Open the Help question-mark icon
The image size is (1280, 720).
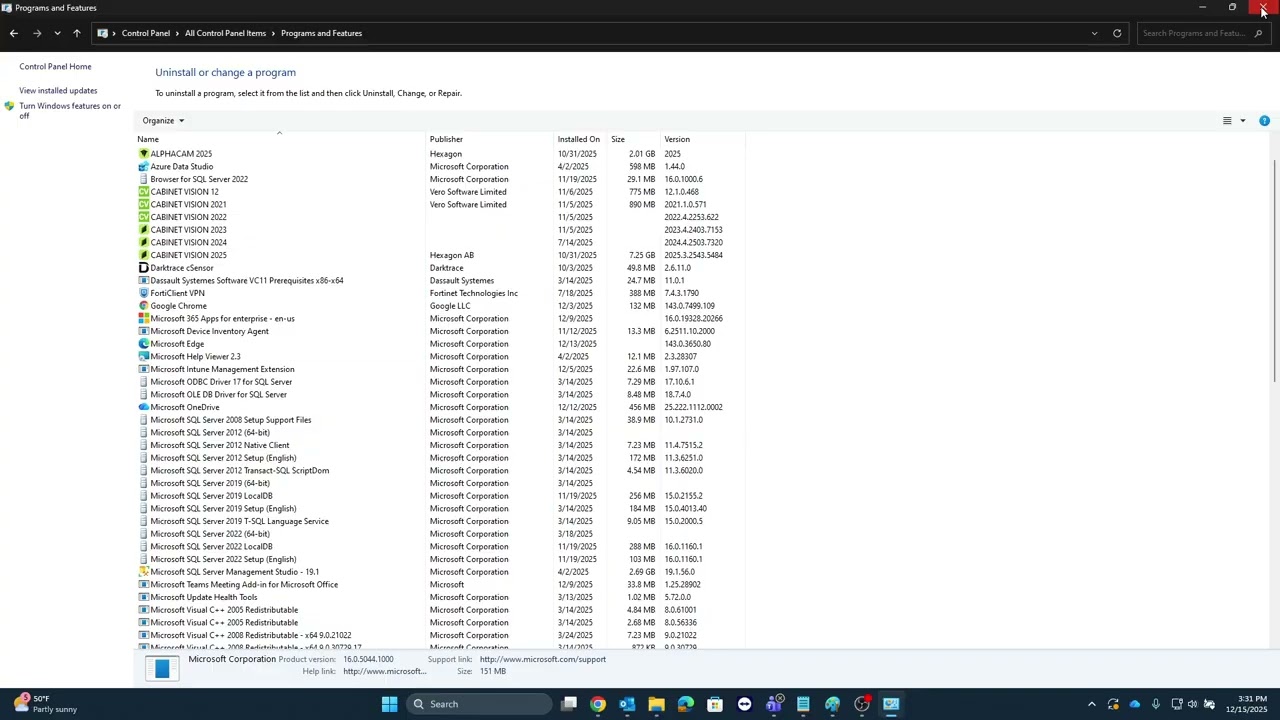pyautogui.click(x=1264, y=121)
